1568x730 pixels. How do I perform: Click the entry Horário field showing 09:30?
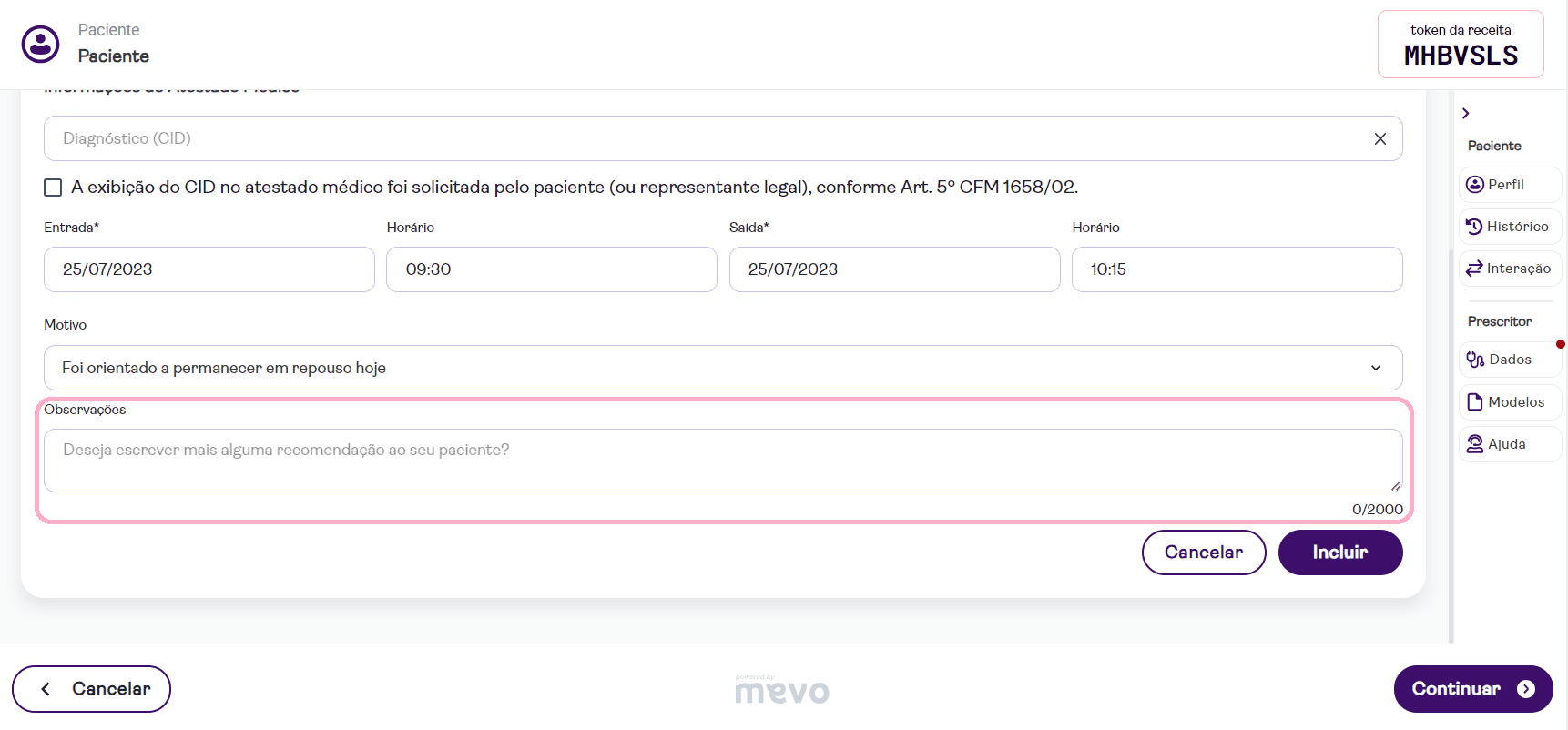tap(551, 269)
